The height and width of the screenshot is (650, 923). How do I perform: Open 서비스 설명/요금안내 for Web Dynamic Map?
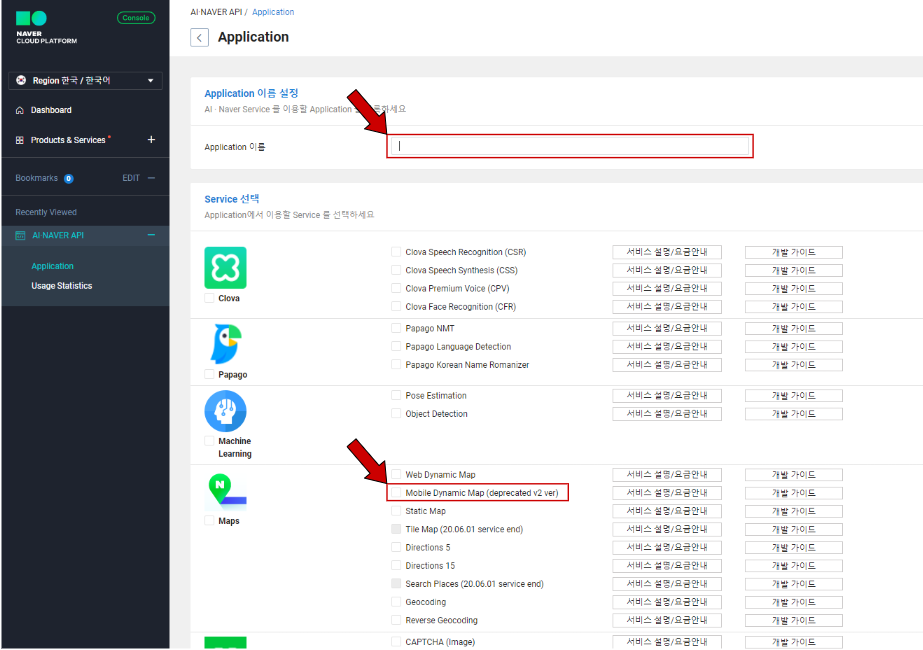pos(667,474)
